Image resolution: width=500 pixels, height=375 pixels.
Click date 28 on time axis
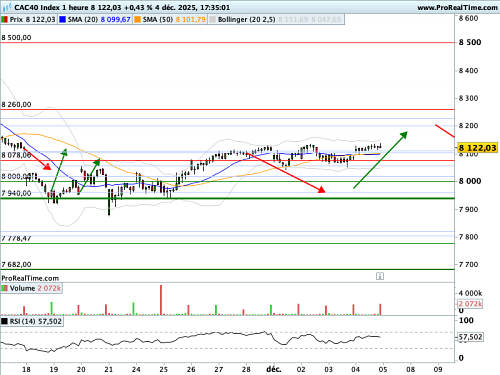click(246, 369)
